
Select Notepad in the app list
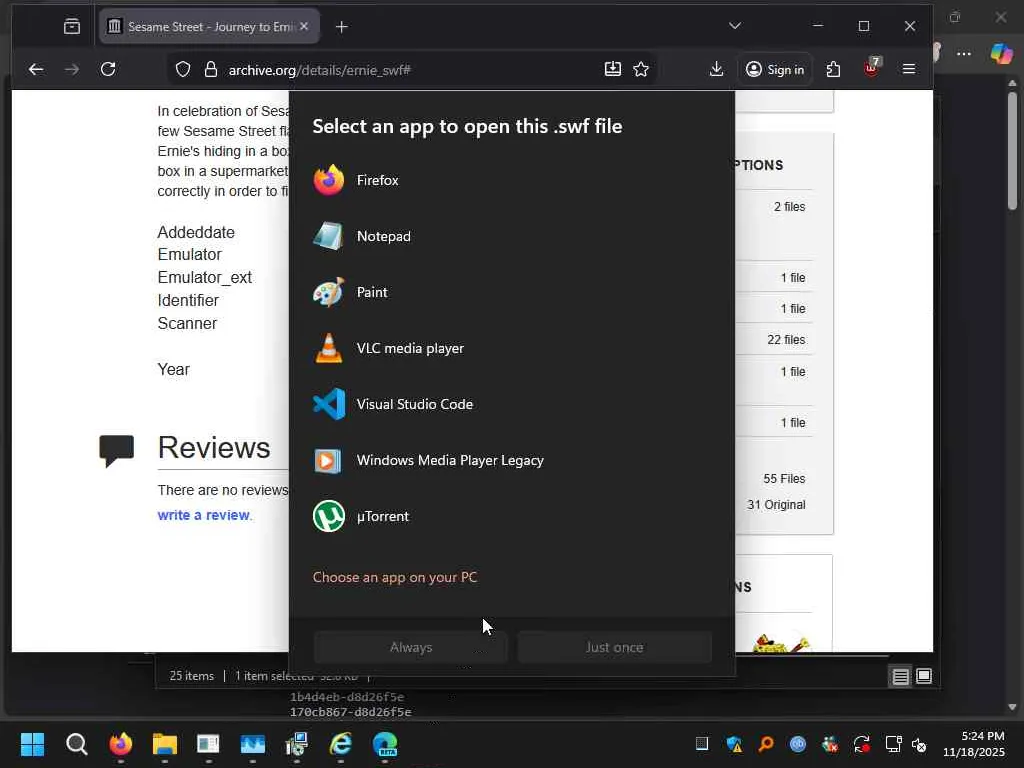(512, 236)
